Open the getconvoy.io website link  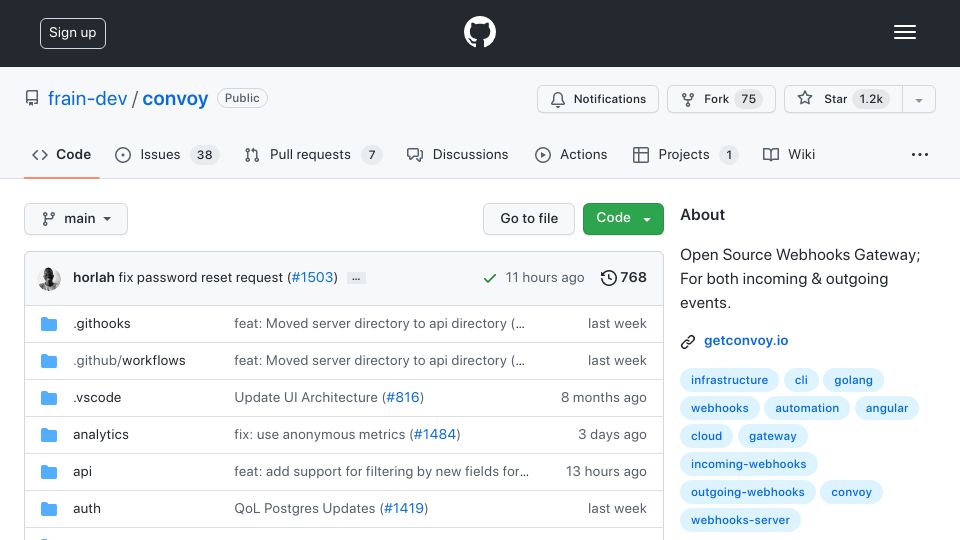pos(746,340)
